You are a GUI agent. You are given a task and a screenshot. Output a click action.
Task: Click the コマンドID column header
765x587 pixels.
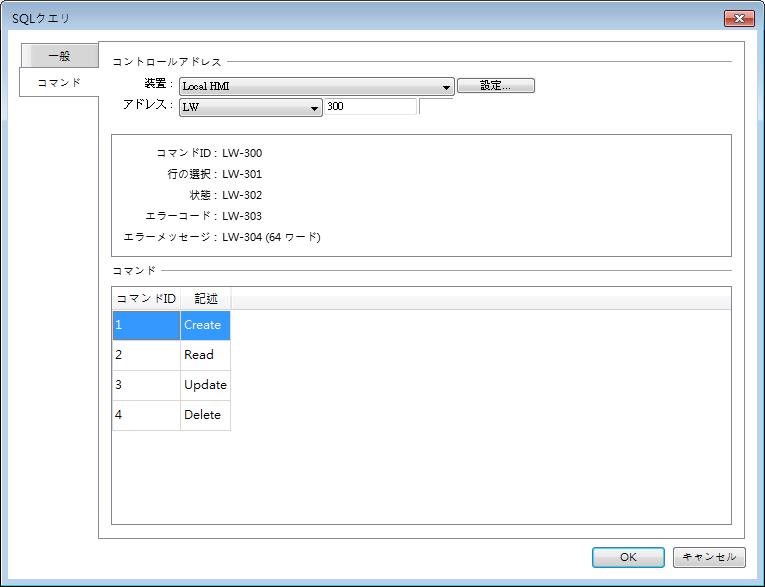pos(146,298)
